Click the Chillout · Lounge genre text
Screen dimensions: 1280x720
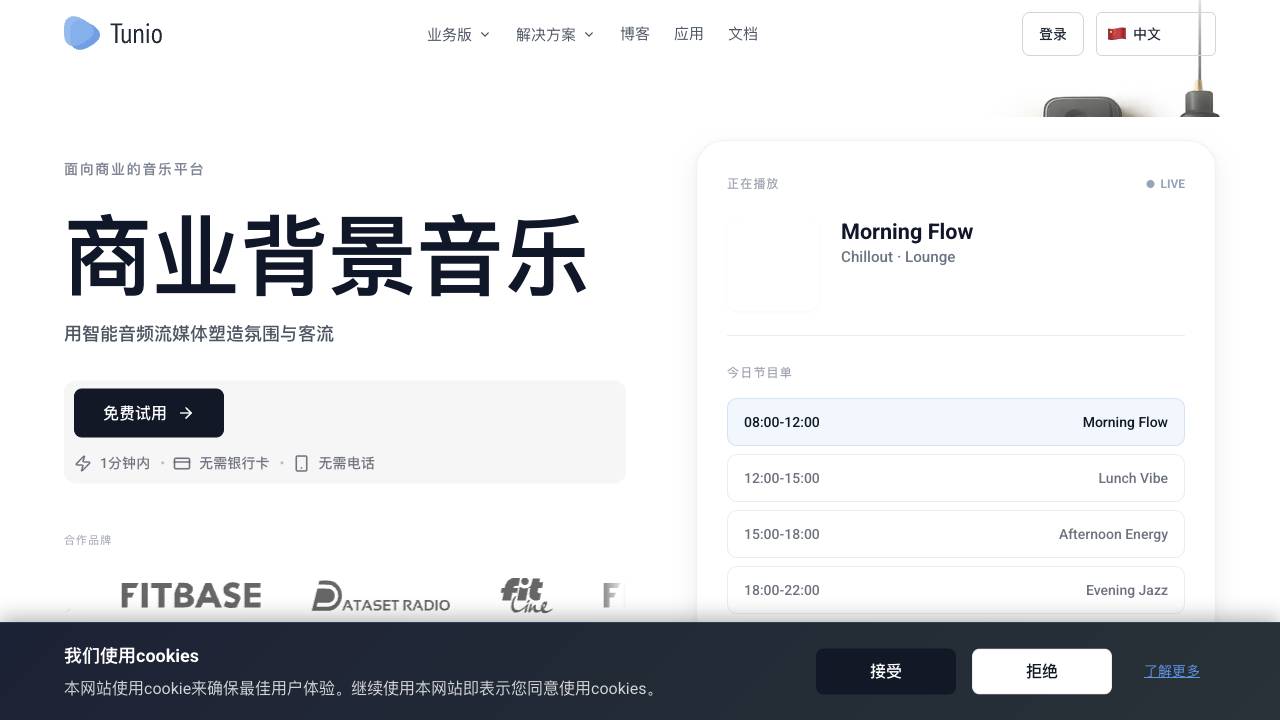pyautogui.click(x=898, y=257)
